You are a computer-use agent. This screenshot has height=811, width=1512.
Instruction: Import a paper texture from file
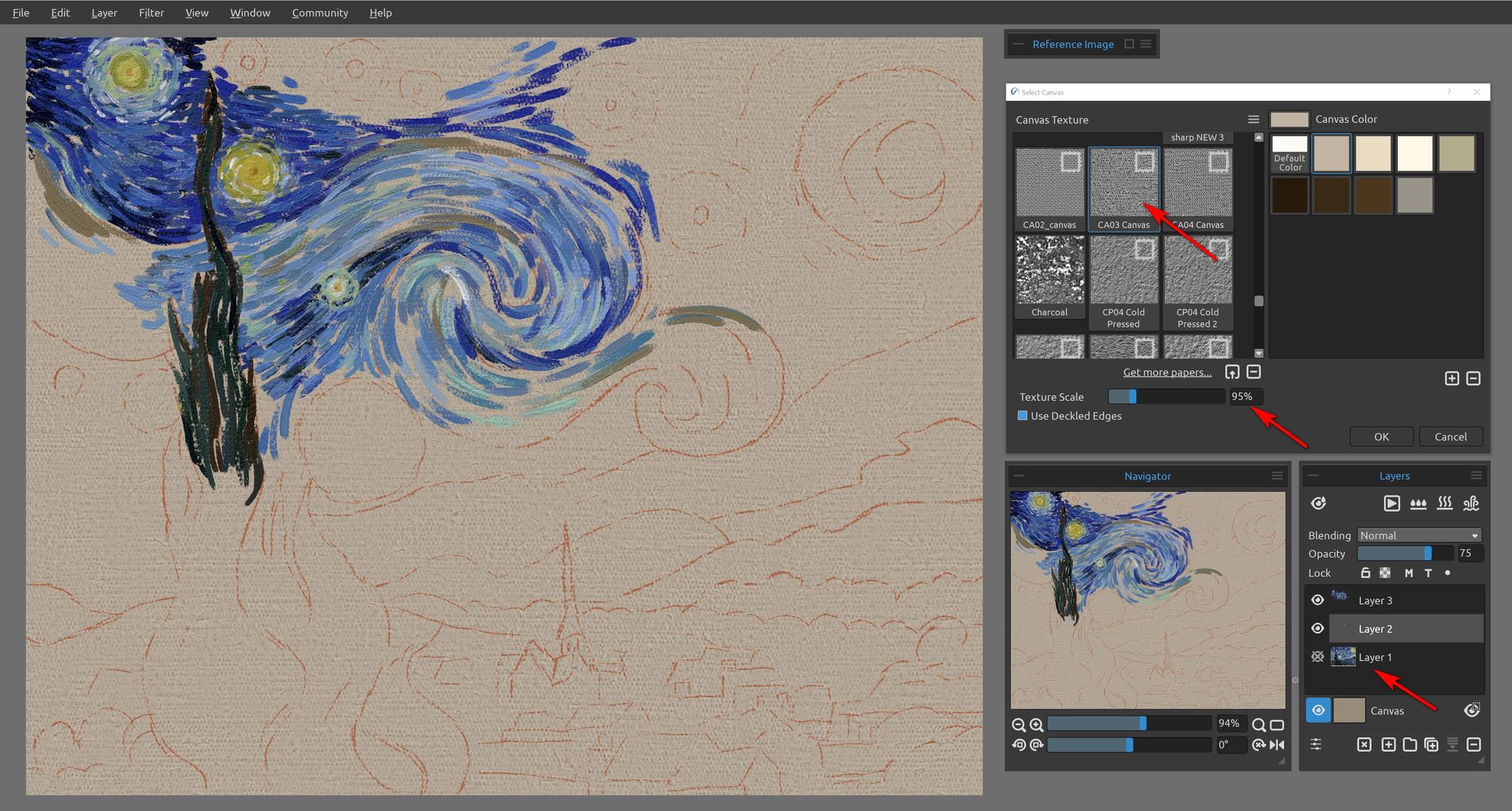(x=1232, y=372)
